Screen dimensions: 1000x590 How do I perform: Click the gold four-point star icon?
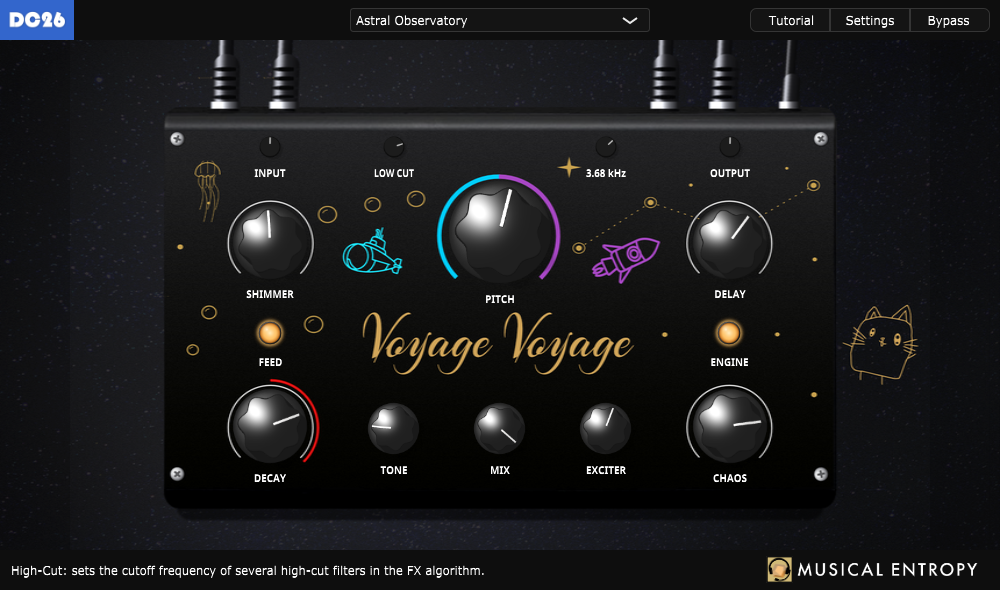[568, 168]
